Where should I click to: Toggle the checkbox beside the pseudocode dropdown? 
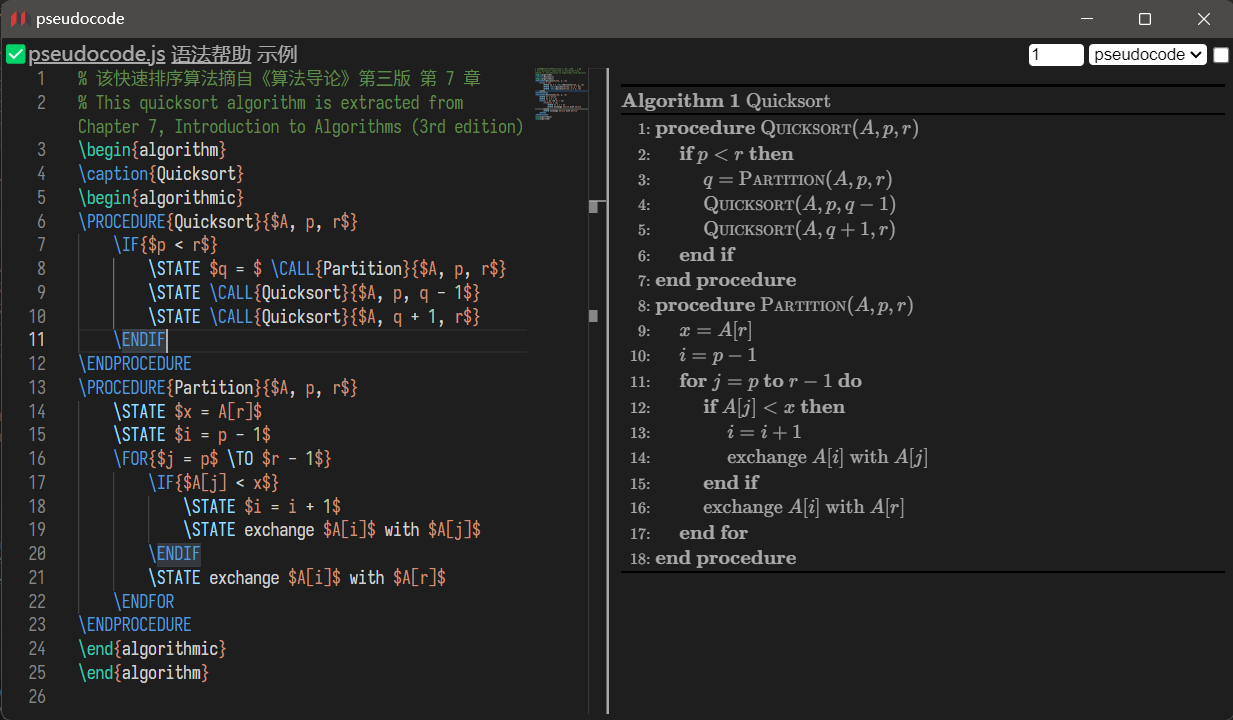point(1221,55)
